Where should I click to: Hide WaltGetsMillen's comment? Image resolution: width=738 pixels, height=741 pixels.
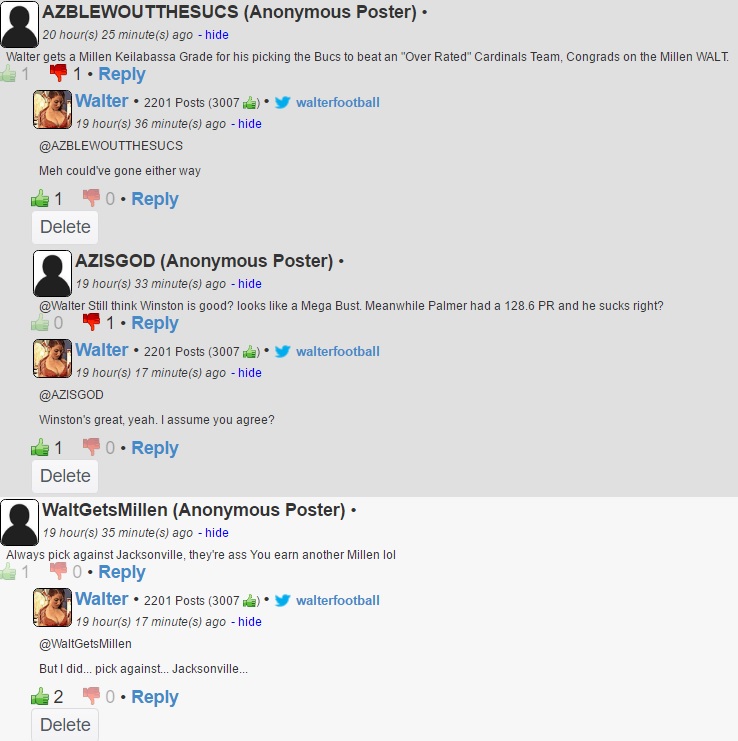pos(216,533)
